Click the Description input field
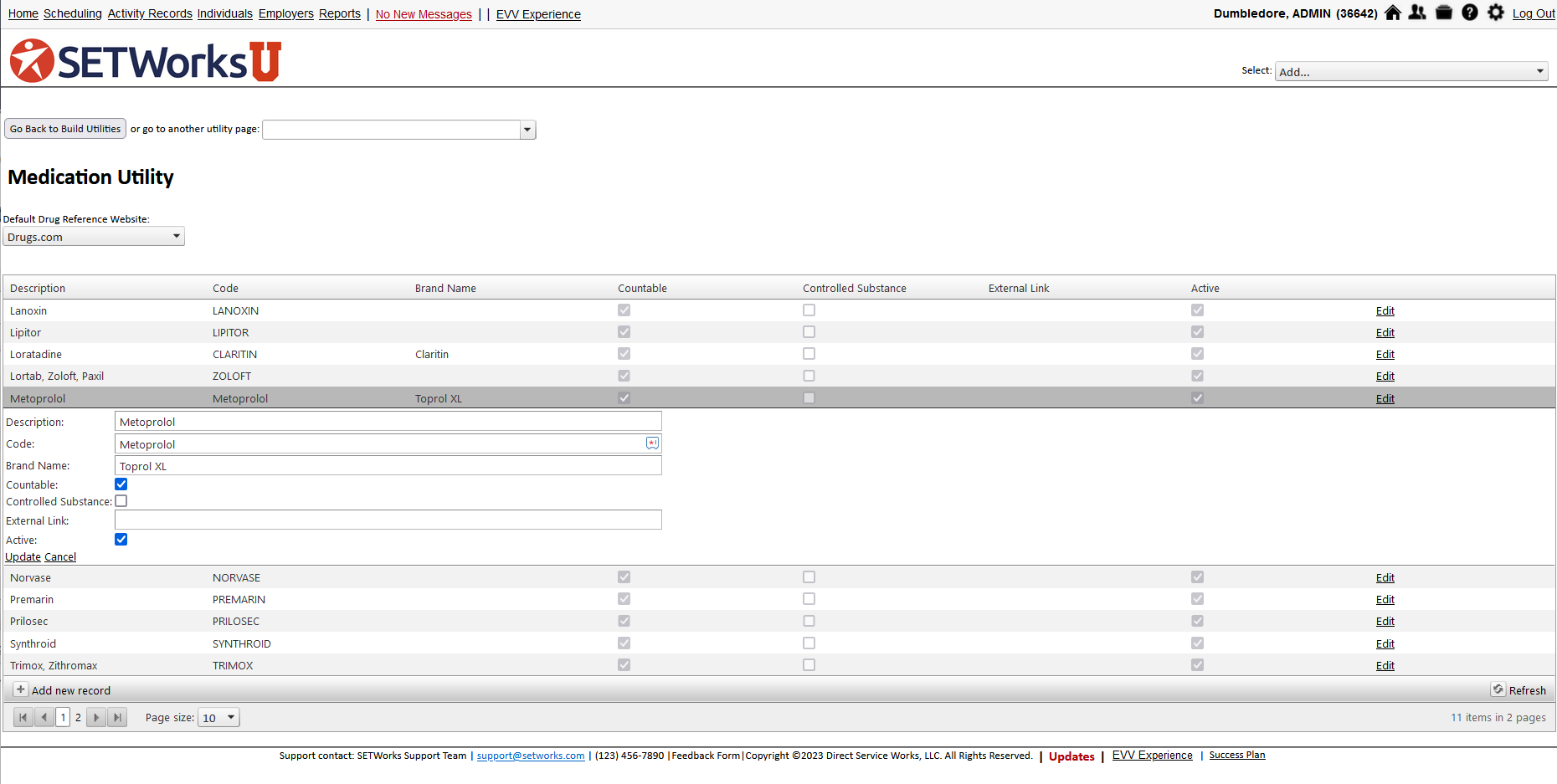 [x=388, y=422]
